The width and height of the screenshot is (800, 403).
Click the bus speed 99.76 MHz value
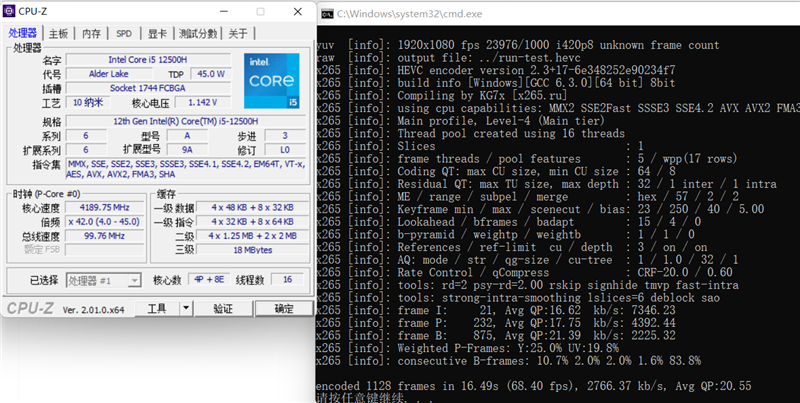tap(105, 236)
